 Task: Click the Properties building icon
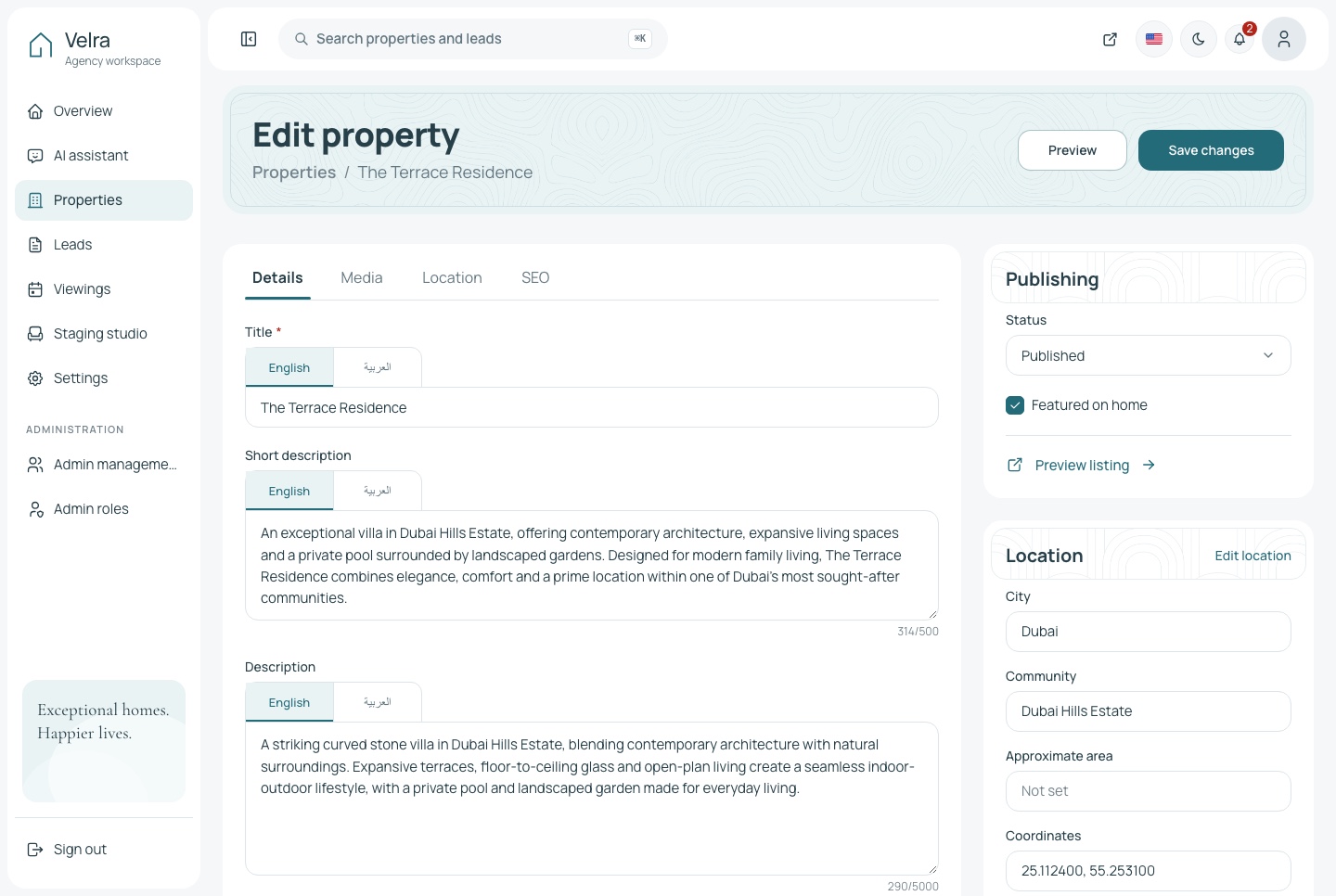pyautogui.click(x=35, y=200)
